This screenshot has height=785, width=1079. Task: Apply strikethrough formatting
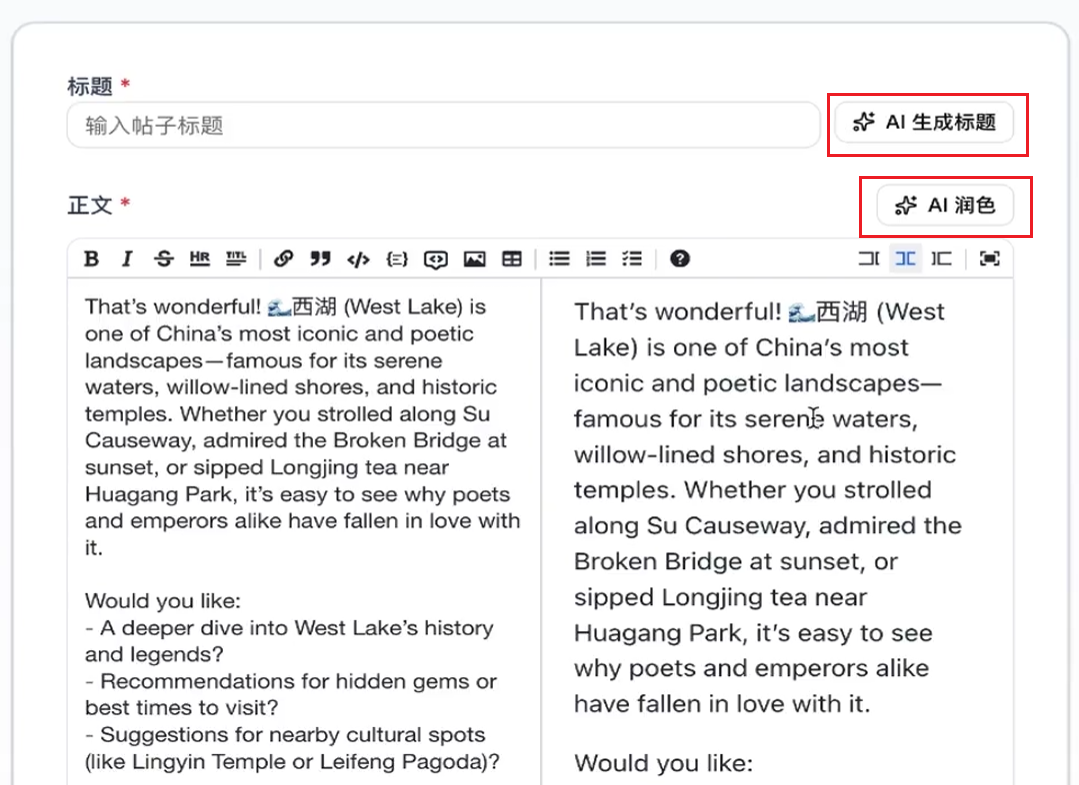pos(164,259)
